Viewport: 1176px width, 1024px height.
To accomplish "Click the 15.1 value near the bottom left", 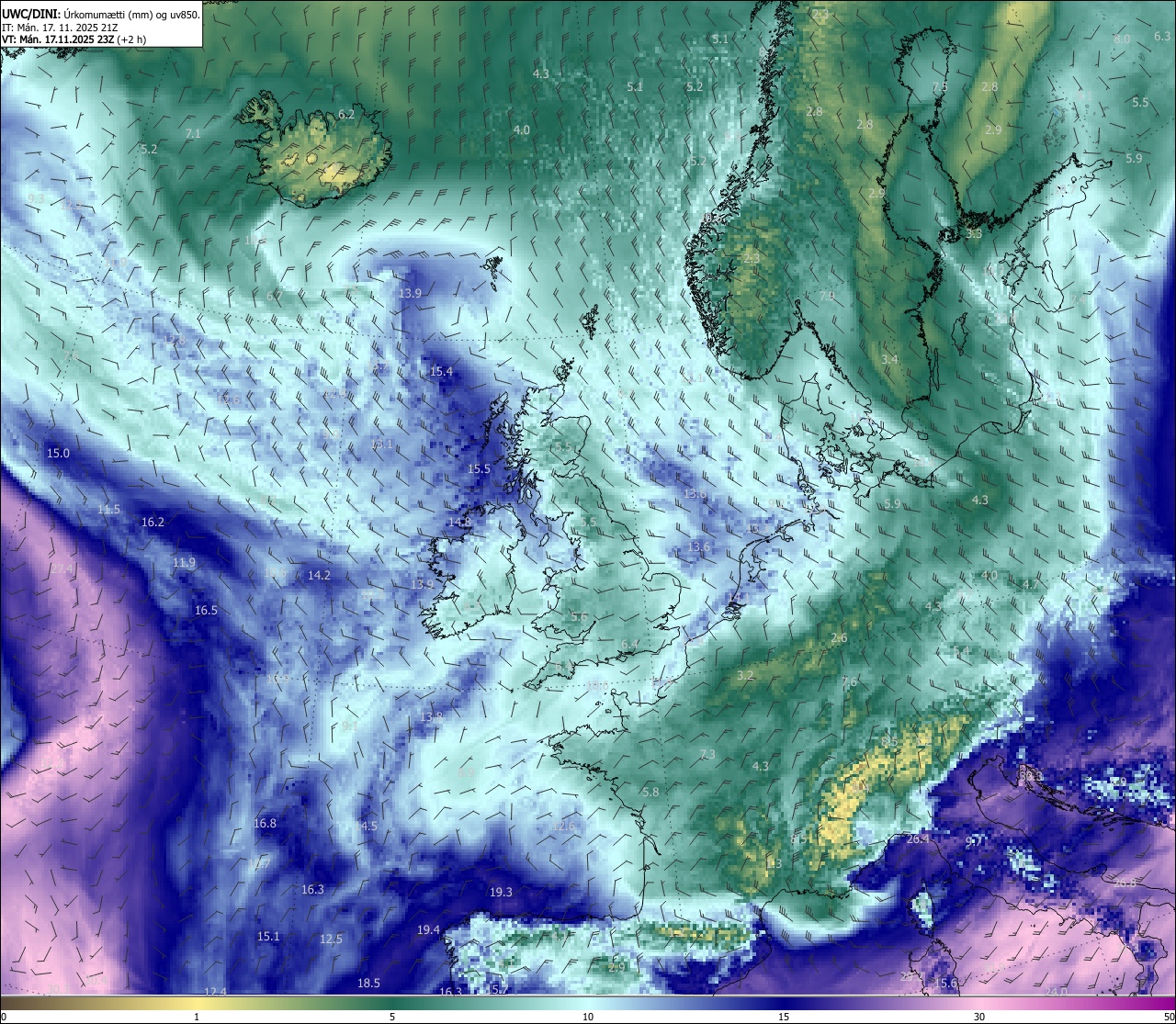I will pyautogui.click(x=267, y=937).
